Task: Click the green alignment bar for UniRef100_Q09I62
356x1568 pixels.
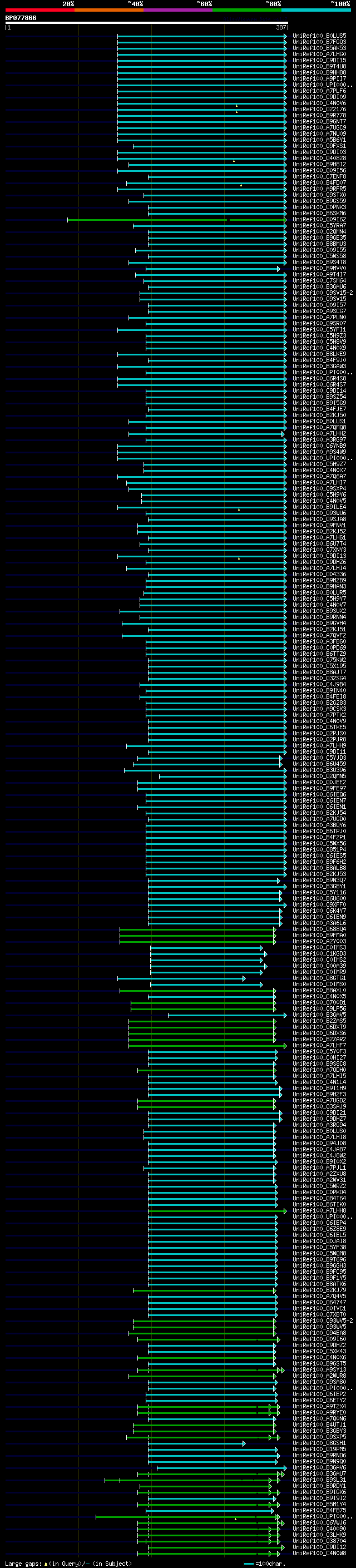Action: click(176, 220)
